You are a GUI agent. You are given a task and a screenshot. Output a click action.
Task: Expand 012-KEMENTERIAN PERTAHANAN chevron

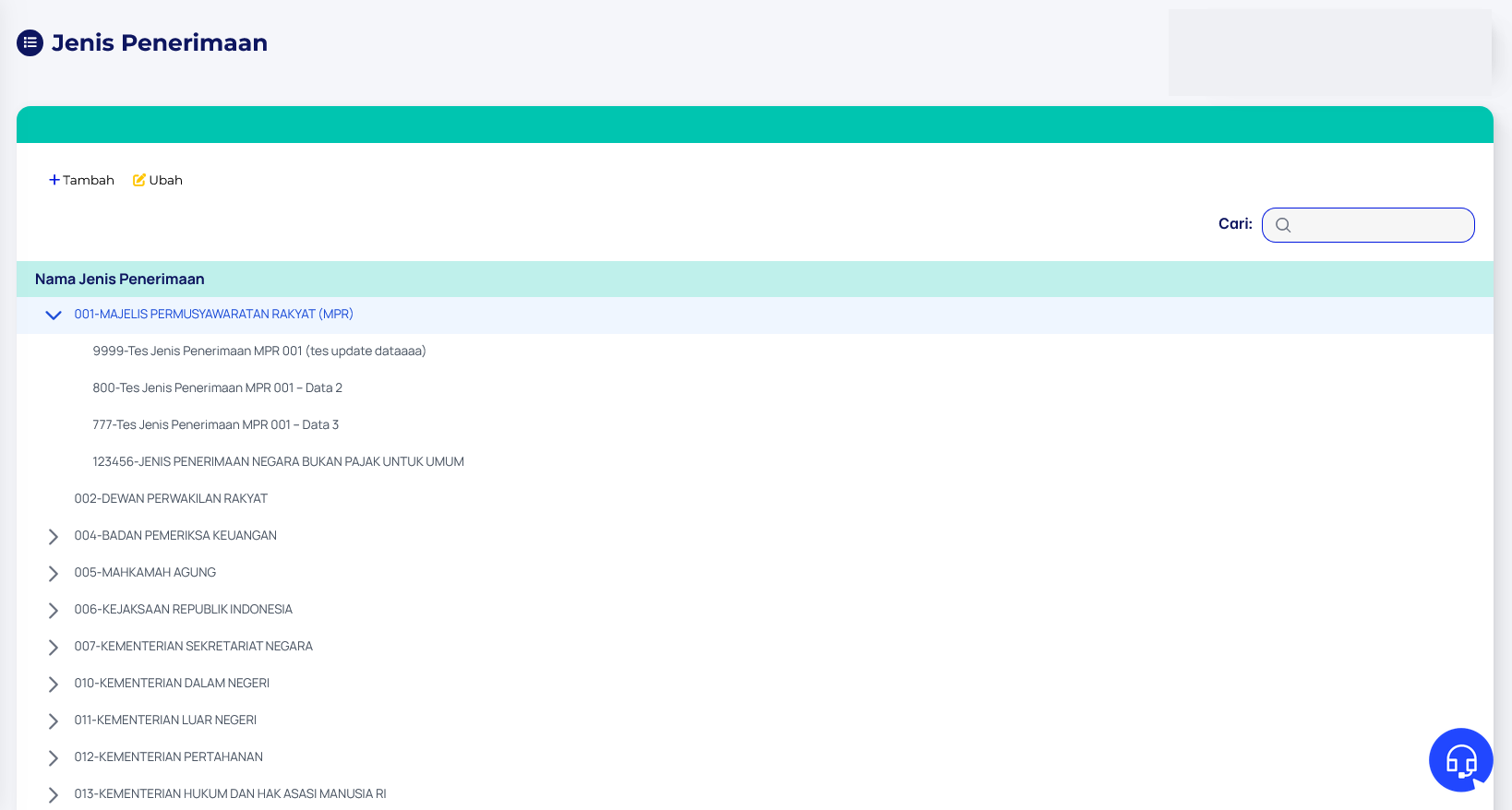tap(54, 757)
